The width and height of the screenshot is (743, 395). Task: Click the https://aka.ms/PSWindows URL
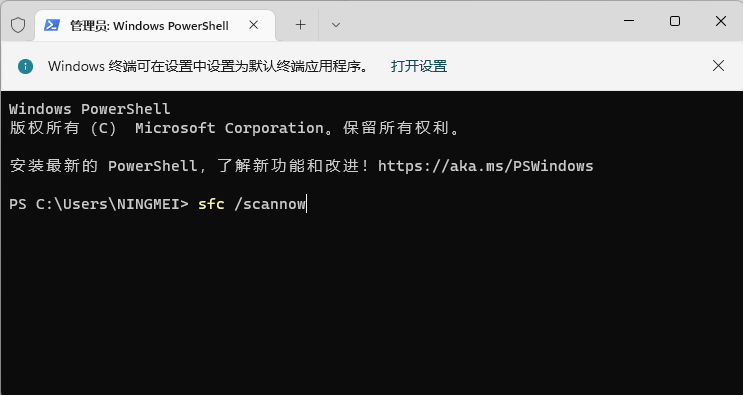pos(486,166)
